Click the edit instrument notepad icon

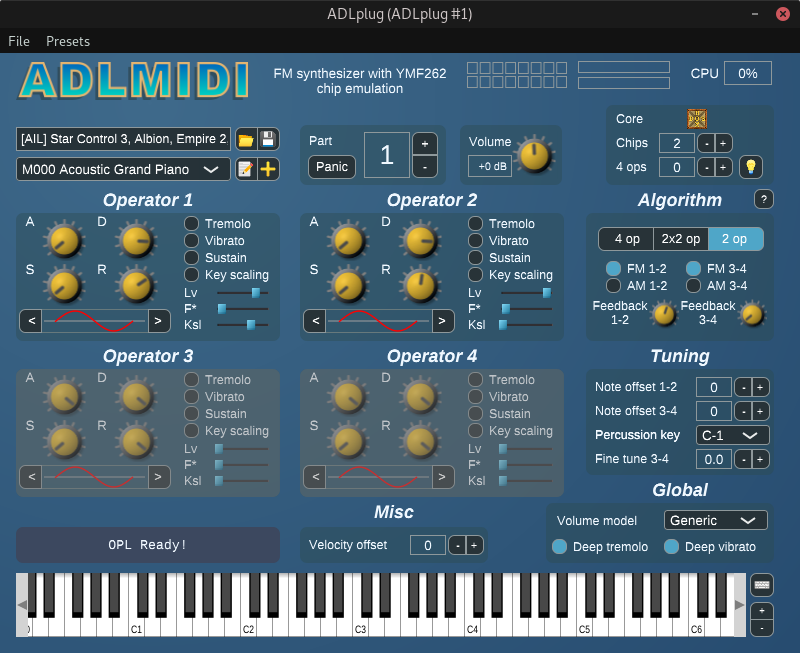coord(245,169)
